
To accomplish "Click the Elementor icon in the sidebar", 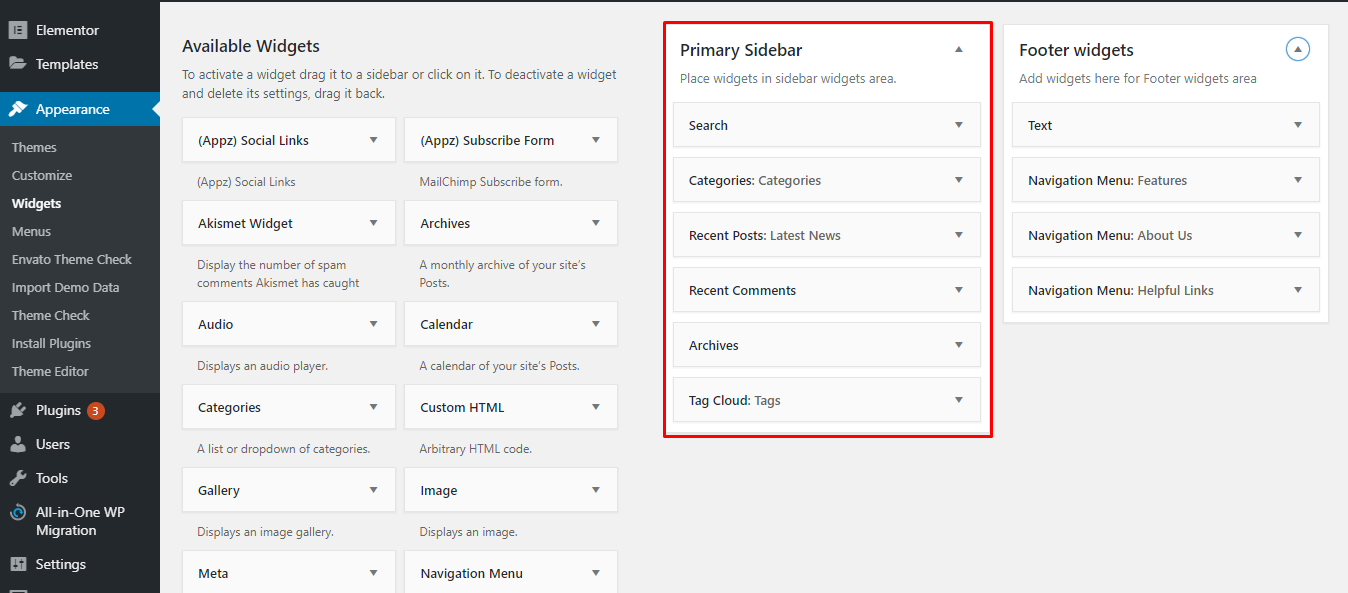I will point(17,29).
